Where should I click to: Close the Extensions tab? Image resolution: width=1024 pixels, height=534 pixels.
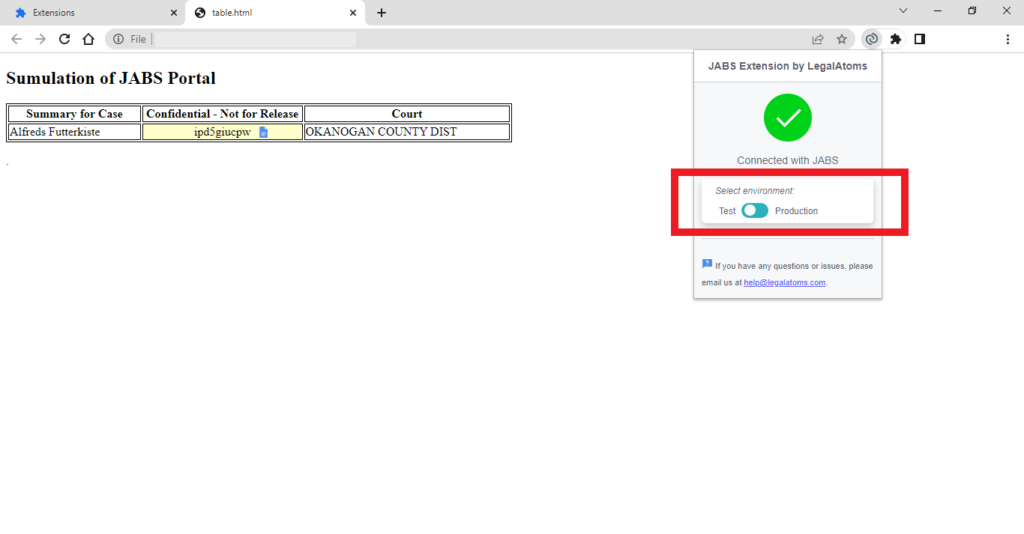[x=174, y=12]
